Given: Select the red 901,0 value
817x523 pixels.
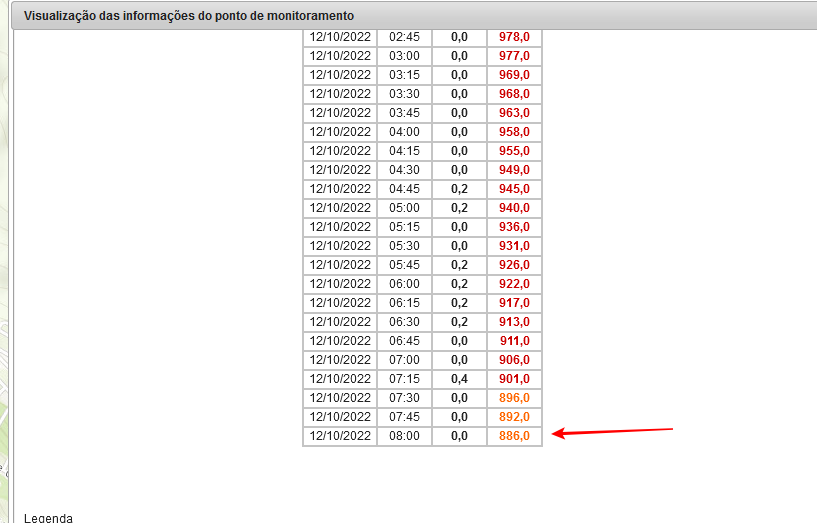Looking at the screenshot, I should (514, 379).
